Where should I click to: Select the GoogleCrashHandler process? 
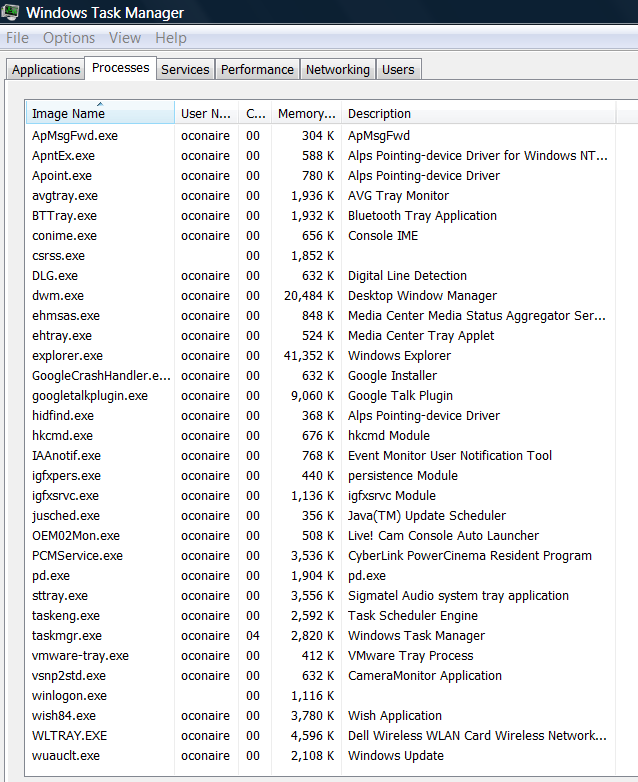point(320,376)
